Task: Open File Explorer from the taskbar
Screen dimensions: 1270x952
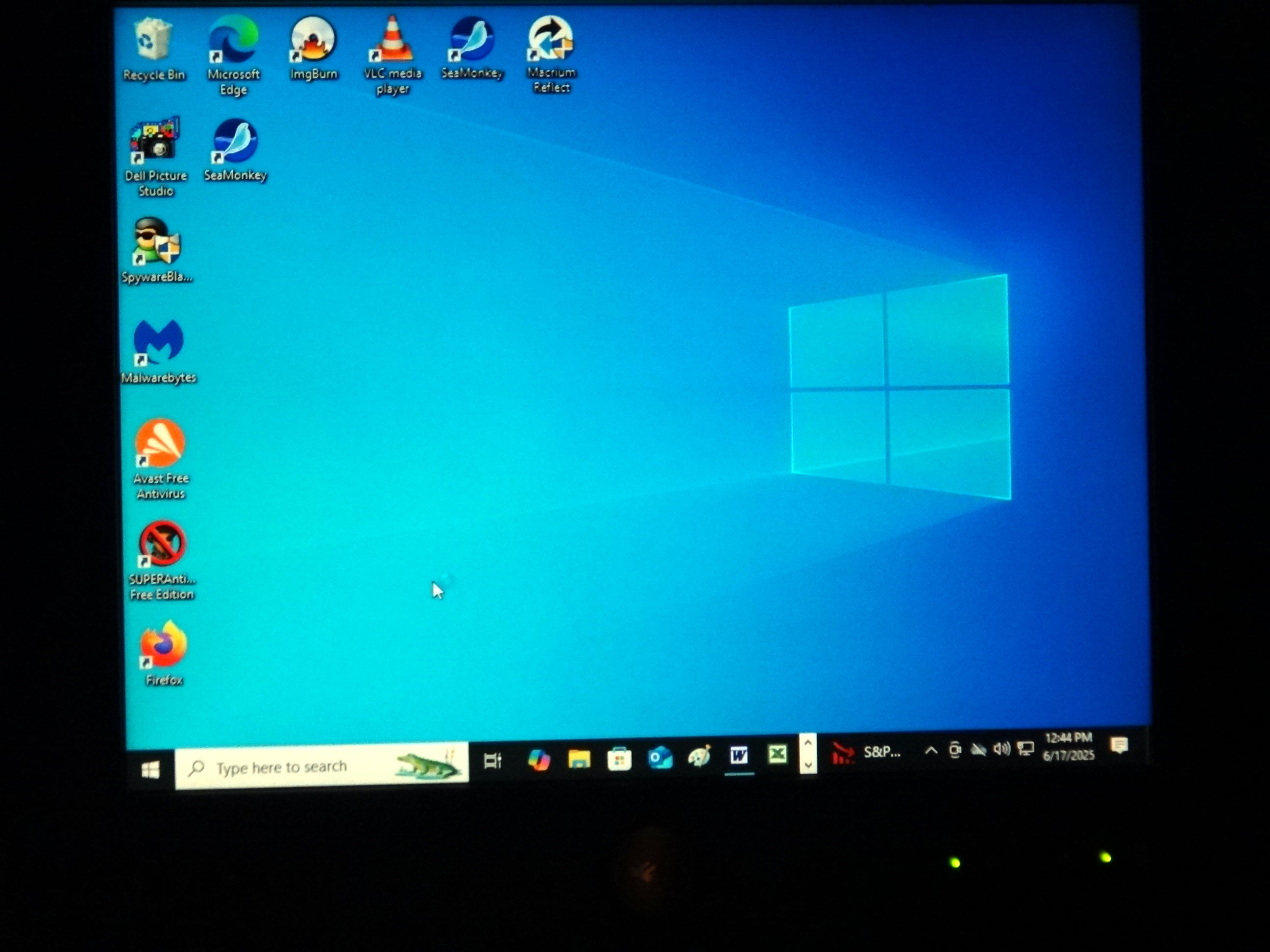Action: (579, 759)
